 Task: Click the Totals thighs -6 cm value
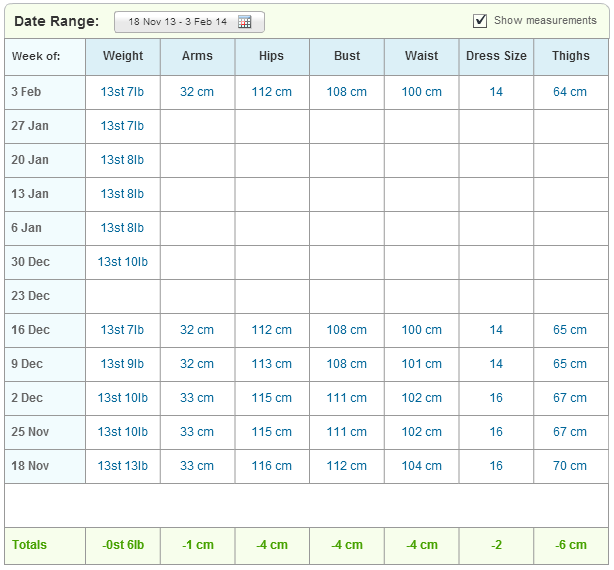pyautogui.click(x=571, y=545)
